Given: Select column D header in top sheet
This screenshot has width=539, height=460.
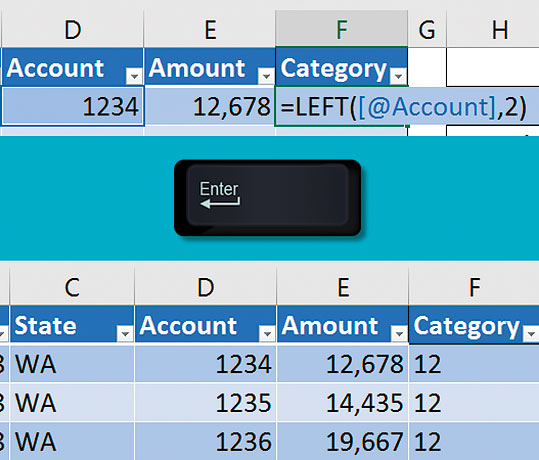Looking at the screenshot, I should coord(73,30).
